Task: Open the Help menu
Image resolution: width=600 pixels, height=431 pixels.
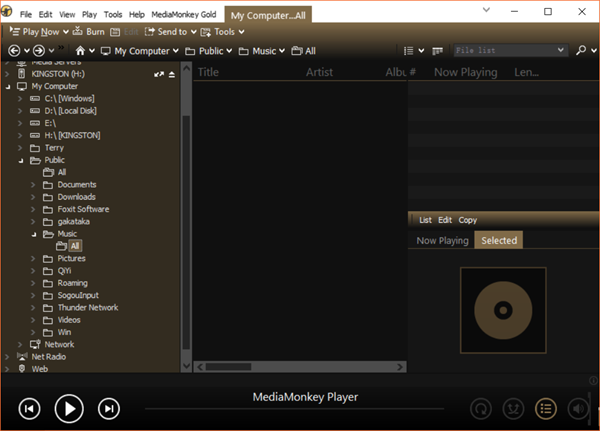Action: pos(137,15)
